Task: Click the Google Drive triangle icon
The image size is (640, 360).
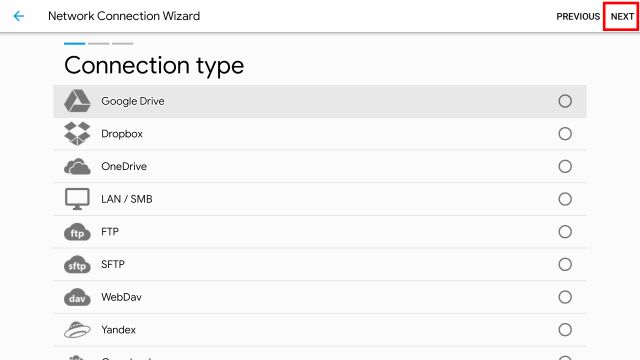Action: [x=77, y=101]
